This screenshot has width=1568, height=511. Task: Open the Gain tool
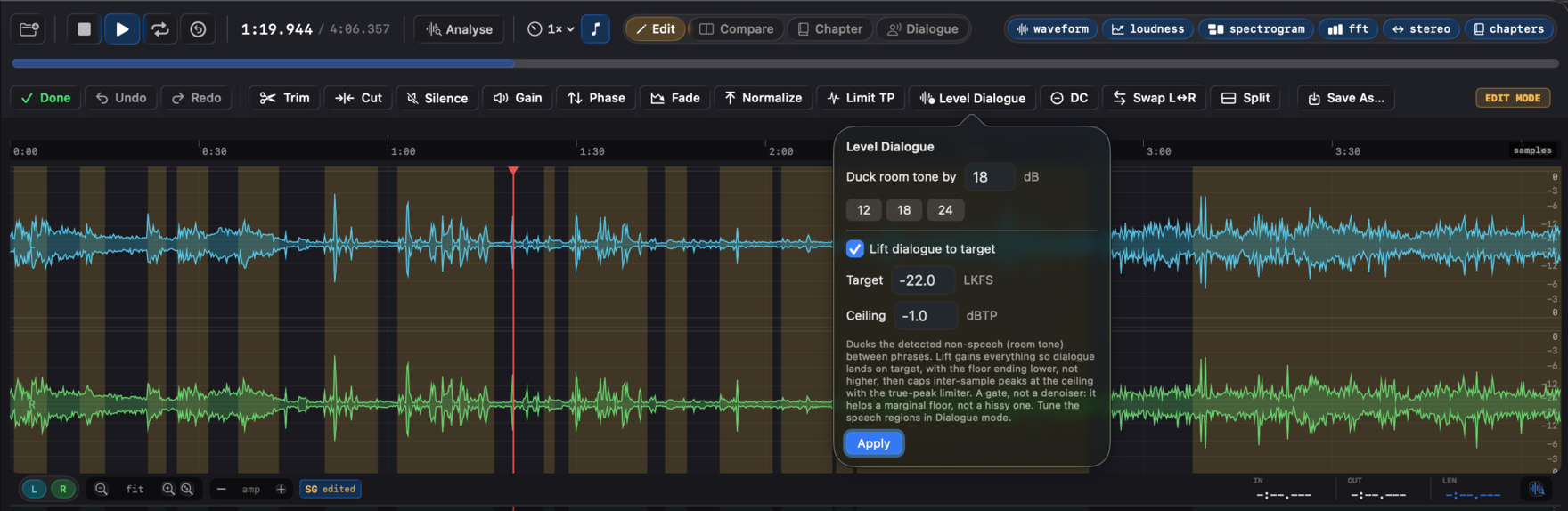click(x=518, y=98)
